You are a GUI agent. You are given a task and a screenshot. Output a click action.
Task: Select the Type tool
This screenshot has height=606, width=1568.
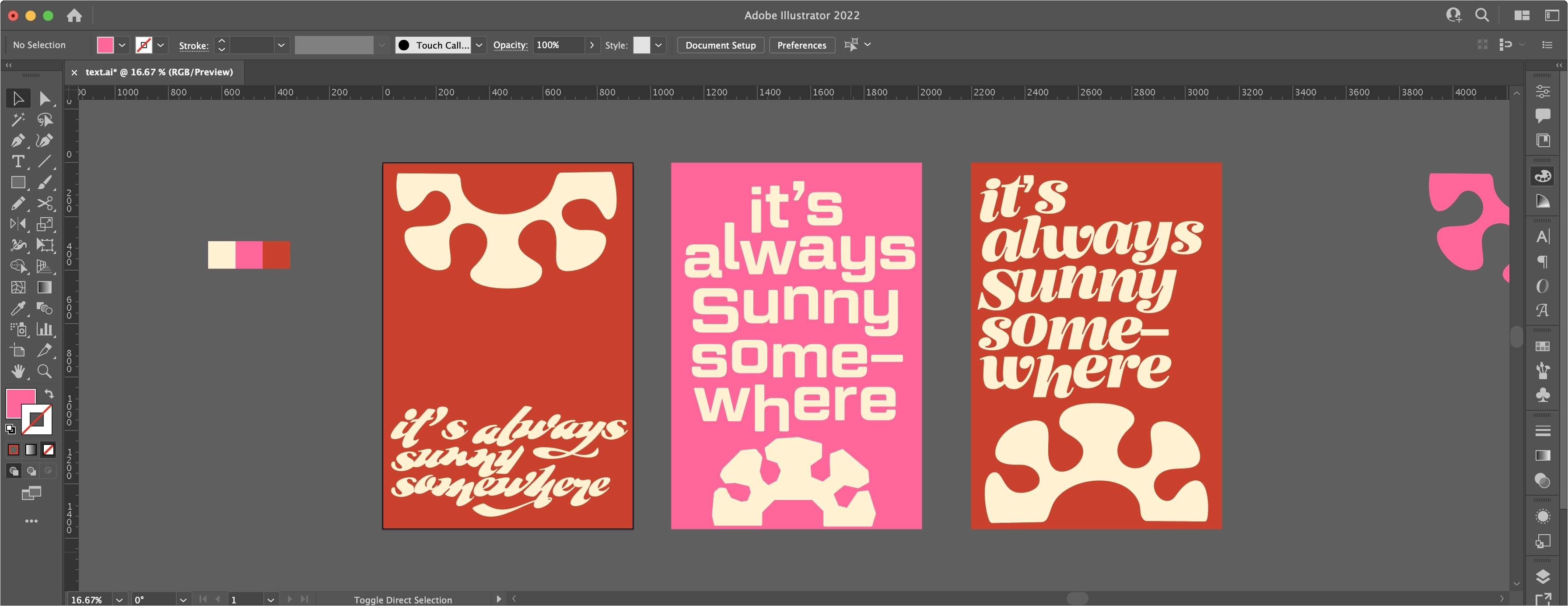(18, 162)
